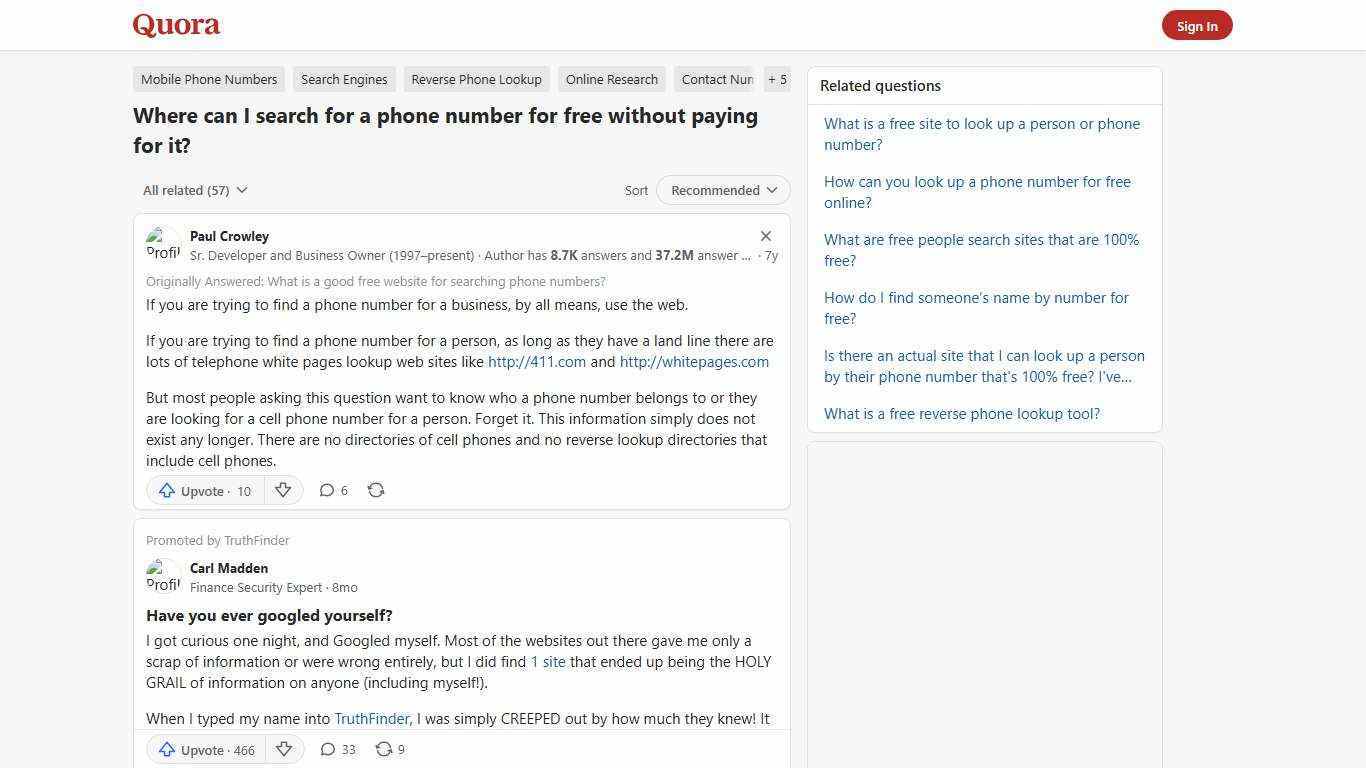
Task: Switch to the Reverse Phone Lookup topic
Action: [x=476, y=79]
